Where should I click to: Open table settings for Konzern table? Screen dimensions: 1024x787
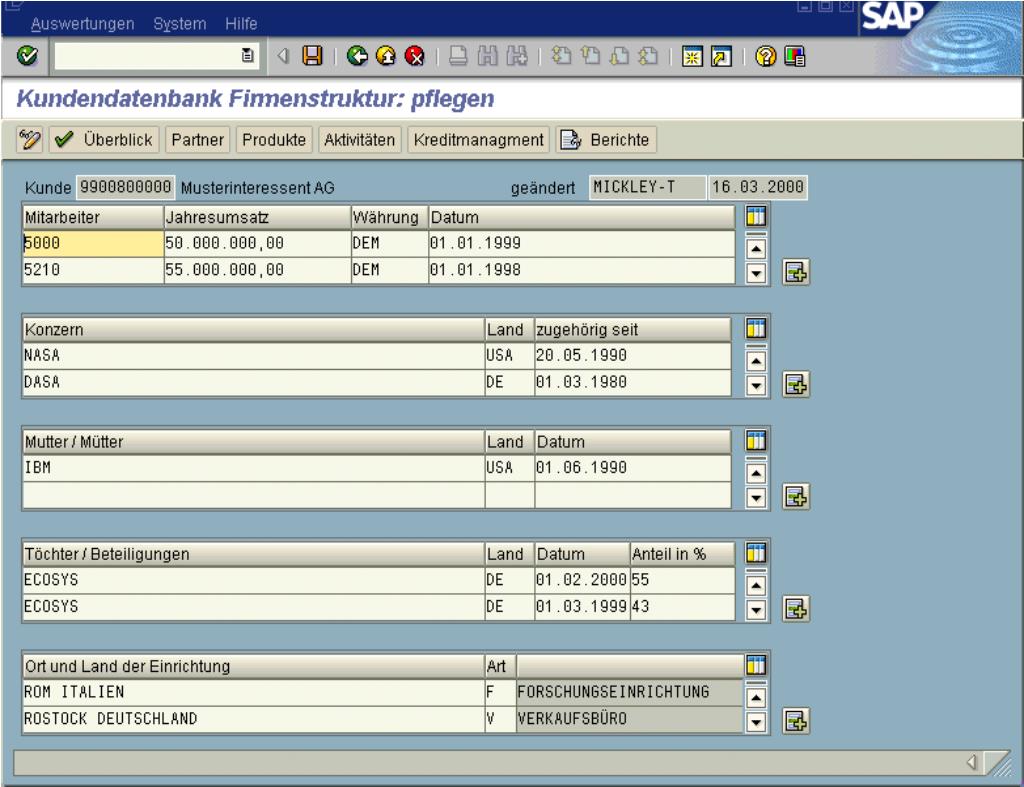[756, 329]
